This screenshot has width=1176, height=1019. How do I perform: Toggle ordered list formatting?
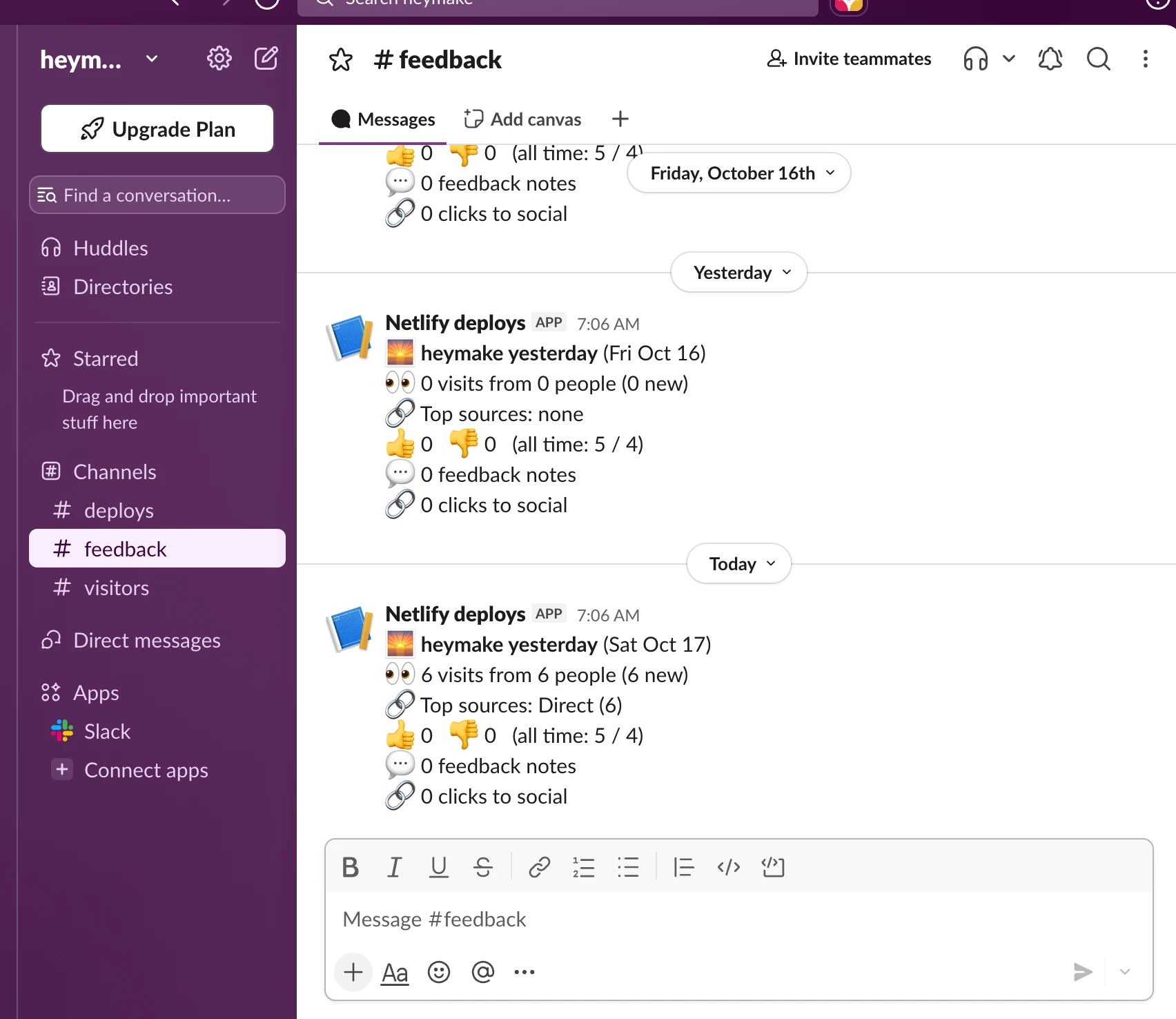[x=583, y=867]
